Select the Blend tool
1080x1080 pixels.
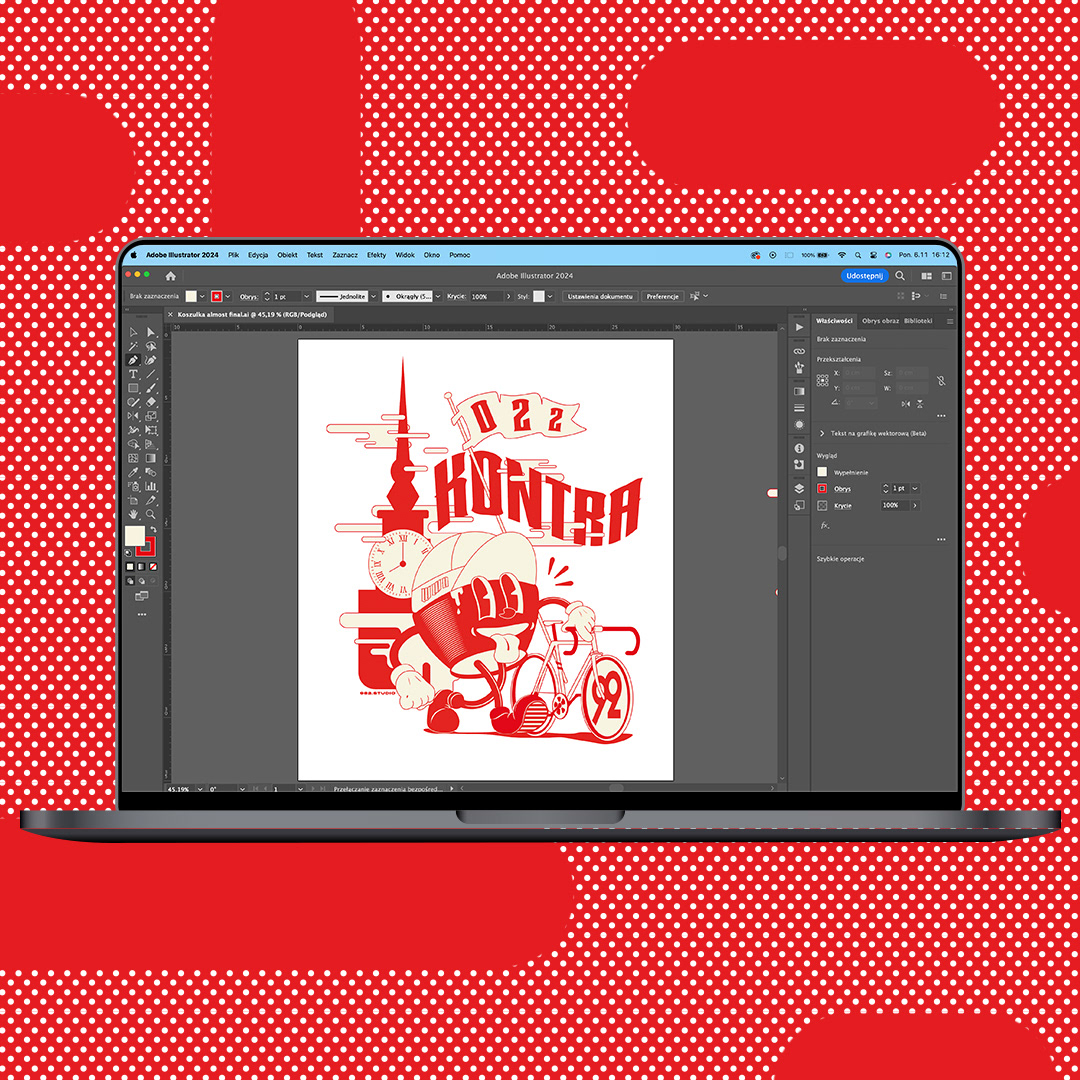click(x=151, y=472)
